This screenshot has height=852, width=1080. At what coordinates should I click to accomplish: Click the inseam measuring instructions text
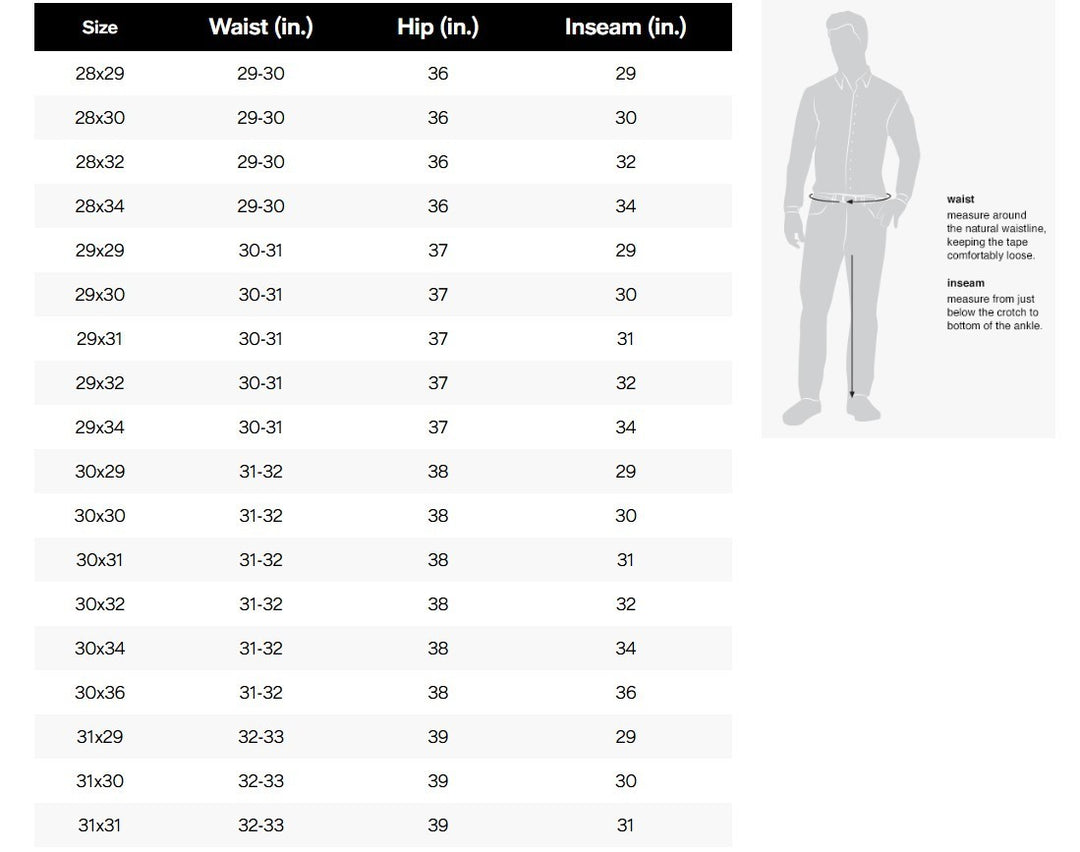(x=994, y=313)
